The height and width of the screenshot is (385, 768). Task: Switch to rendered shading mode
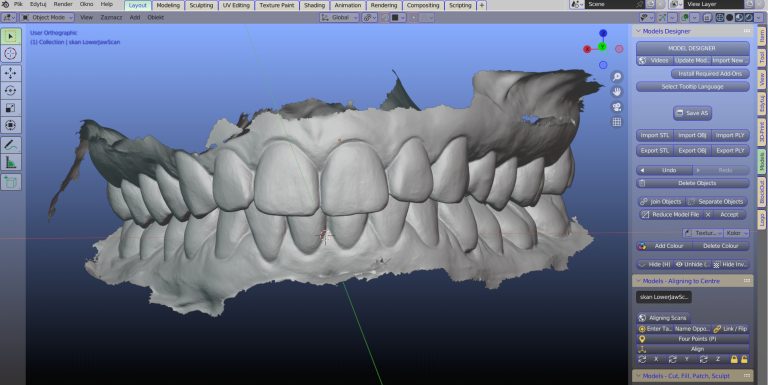pyautogui.click(x=748, y=17)
